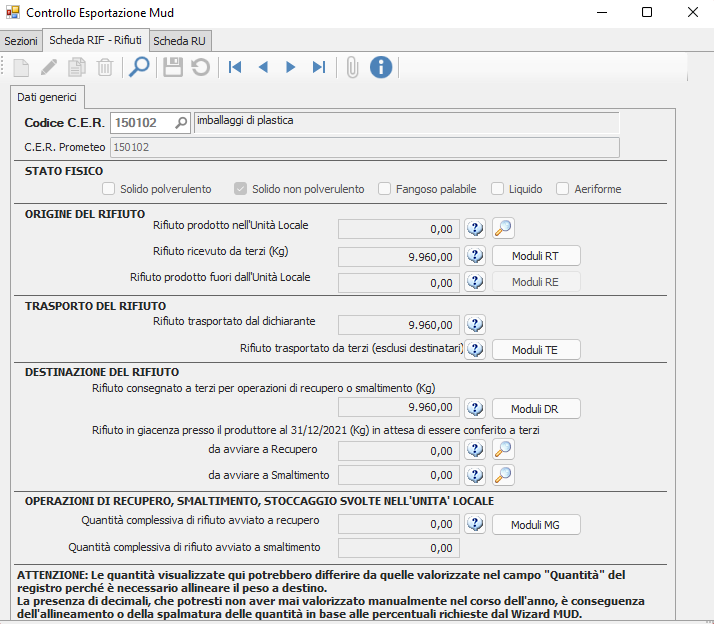Go to first record arrow icon
The image size is (714, 624).
[x=235, y=67]
